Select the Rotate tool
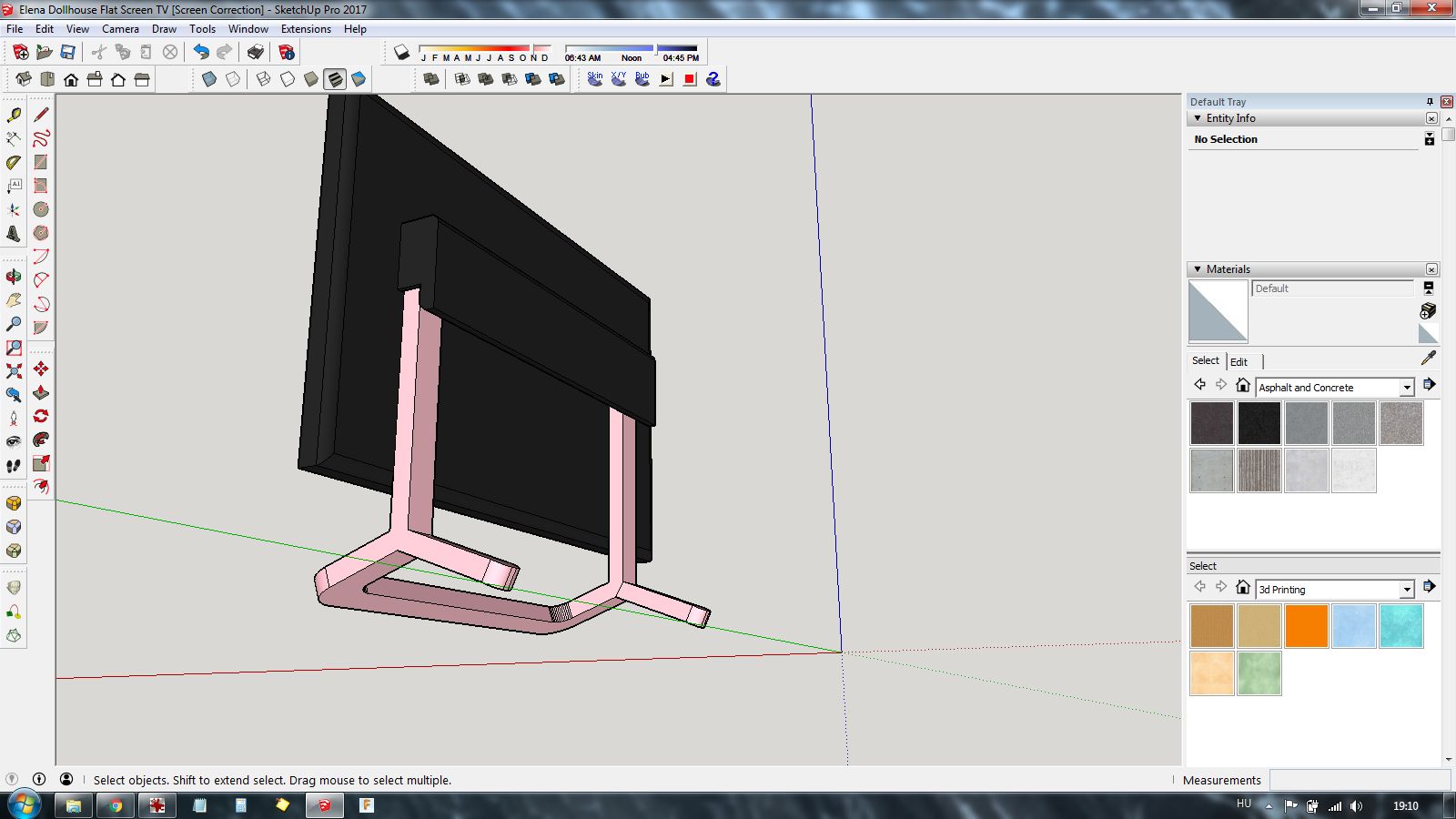The image size is (1456, 819). click(x=41, y=416)
